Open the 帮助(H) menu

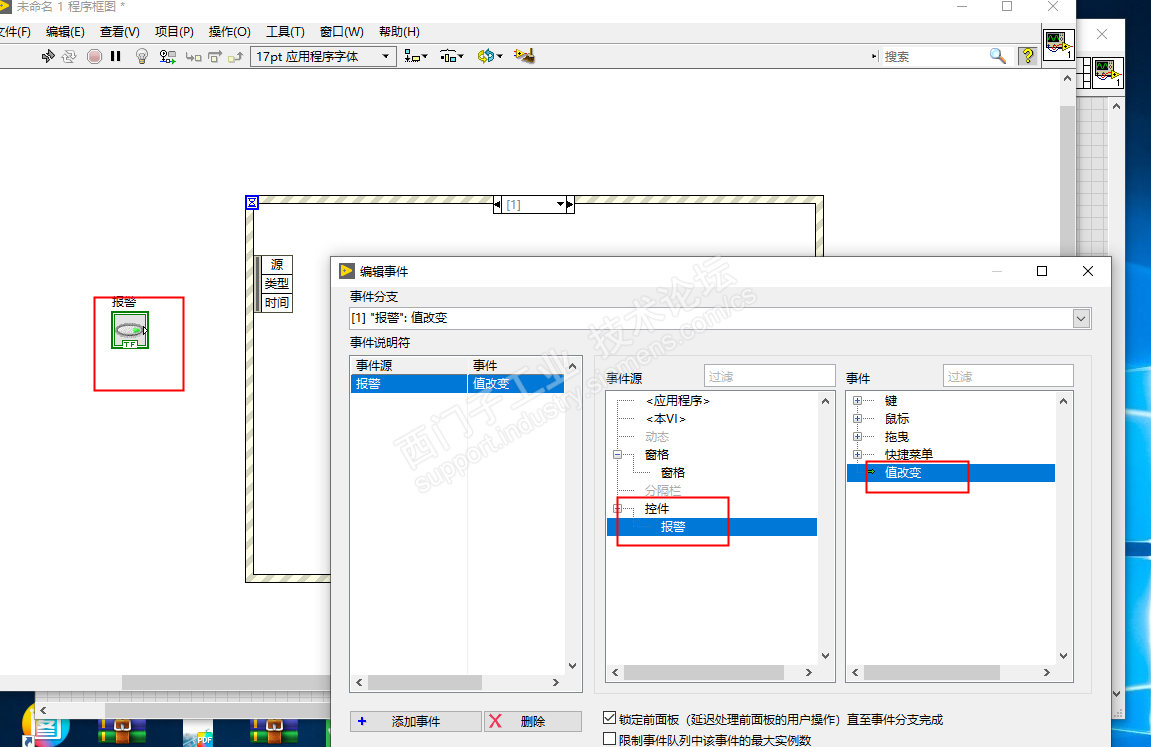pos(399,32)
